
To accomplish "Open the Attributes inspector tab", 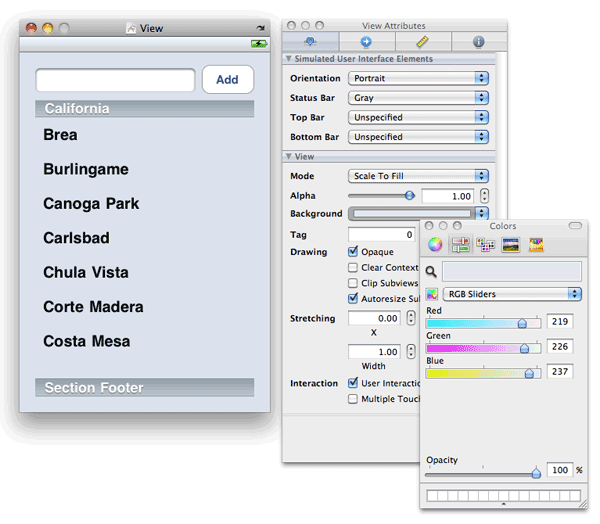I will [310, 42].
